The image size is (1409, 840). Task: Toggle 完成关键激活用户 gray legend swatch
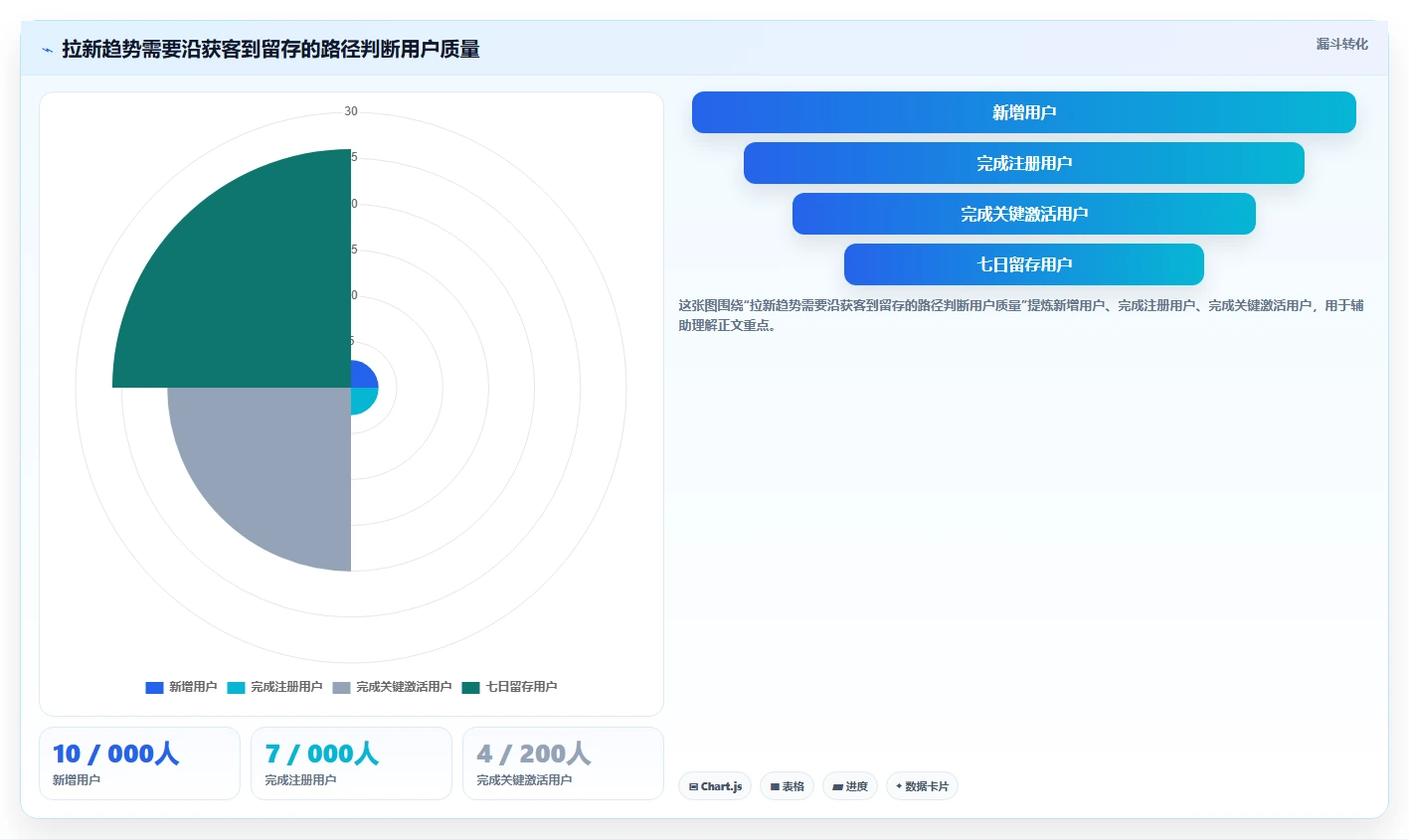pos(341,688)
